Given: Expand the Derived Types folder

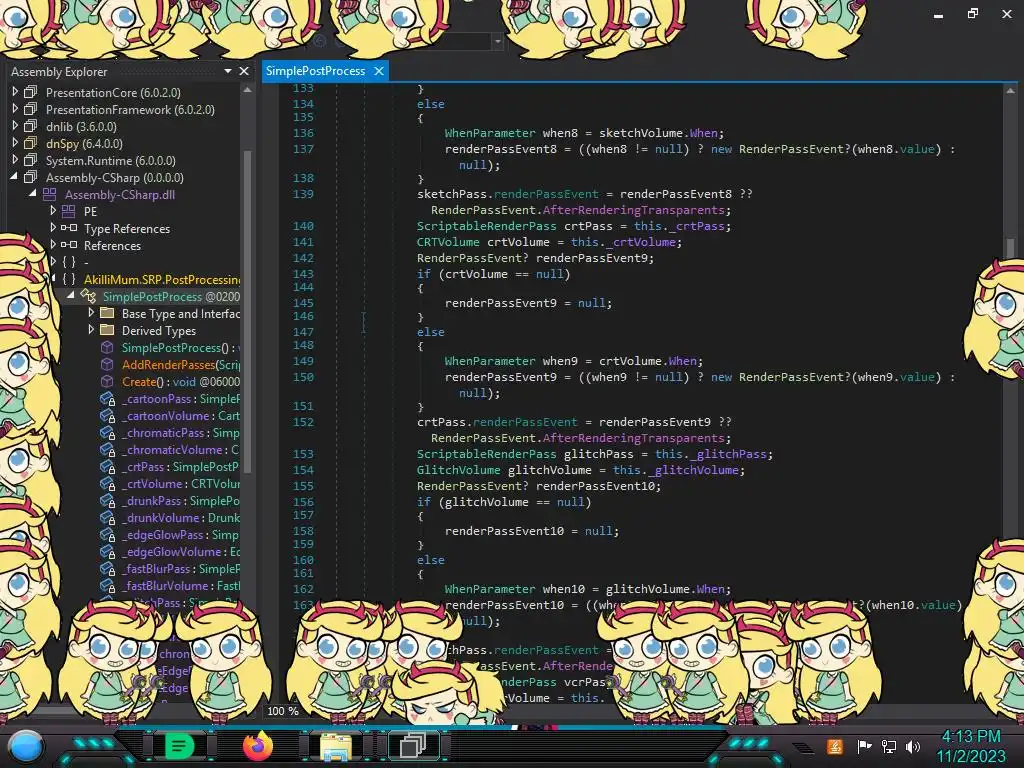Looking at the screenshot, I should [x=91, y=329].
